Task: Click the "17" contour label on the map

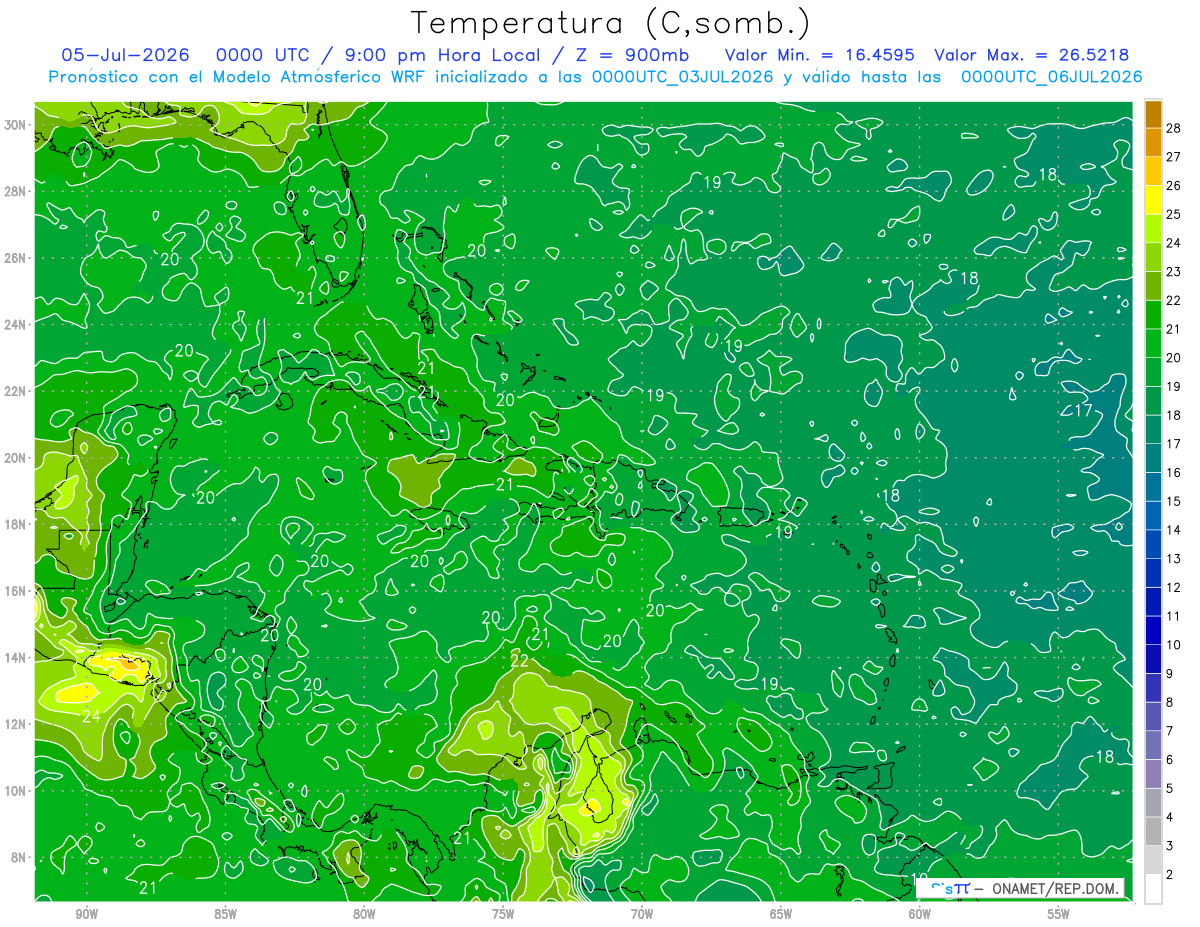Action: click(1083, 410)
